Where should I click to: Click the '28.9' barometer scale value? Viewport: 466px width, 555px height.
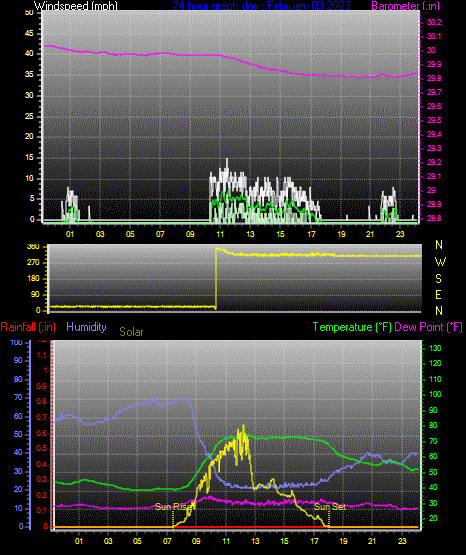[x=434, y=204]
